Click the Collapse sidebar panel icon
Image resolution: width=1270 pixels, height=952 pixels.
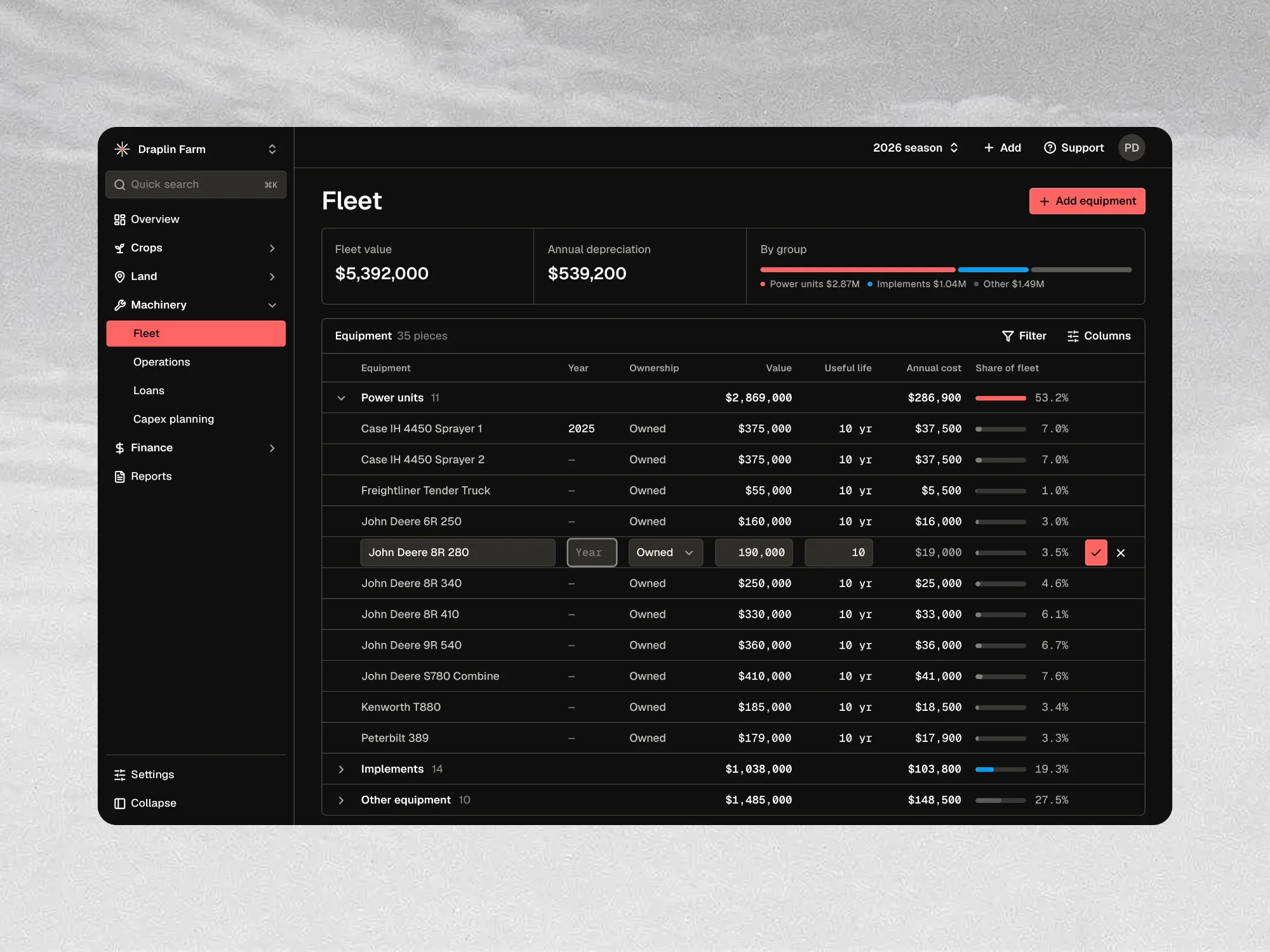(x=119, y=803)
